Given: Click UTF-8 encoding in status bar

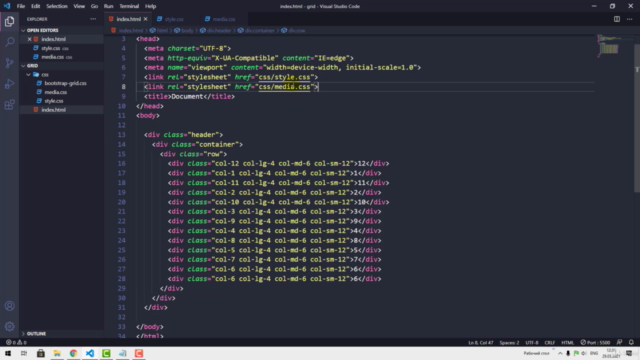Looking at the screenshot, I should coord(531,342).
